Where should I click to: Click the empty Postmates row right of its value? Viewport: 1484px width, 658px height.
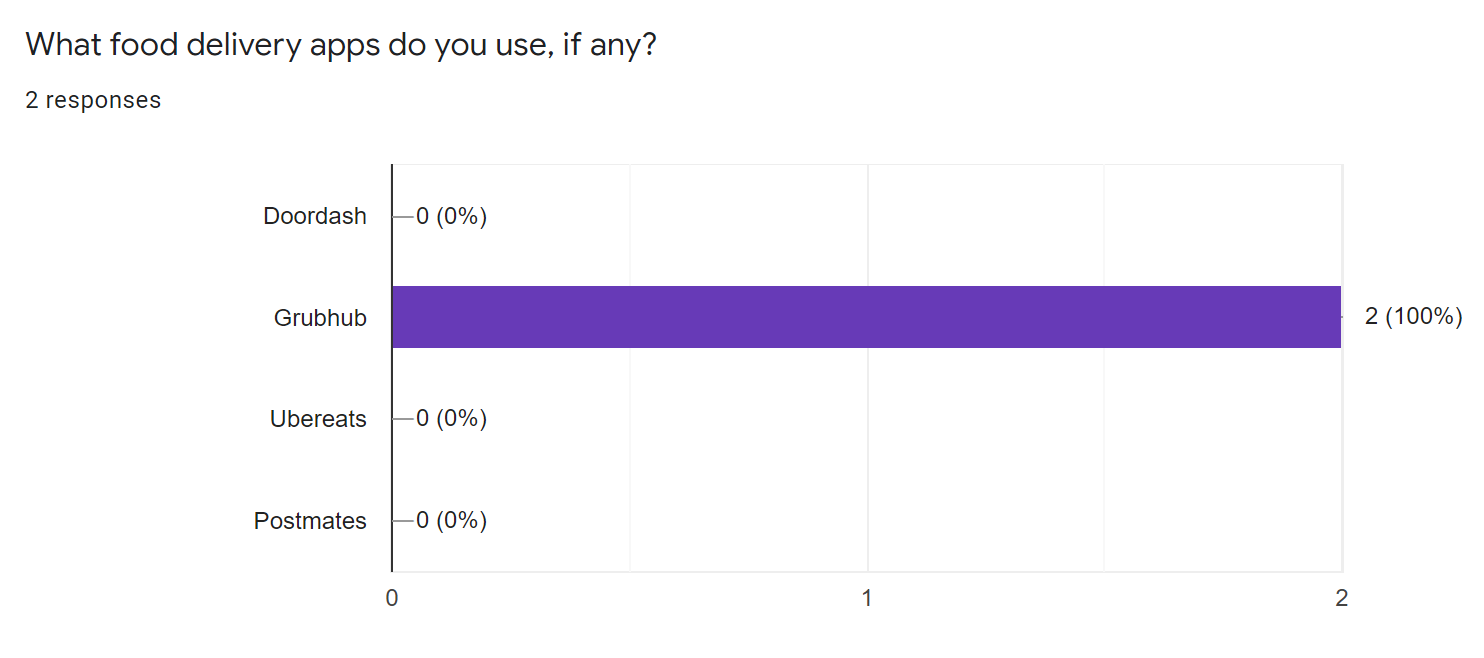[x=914, y=521]
